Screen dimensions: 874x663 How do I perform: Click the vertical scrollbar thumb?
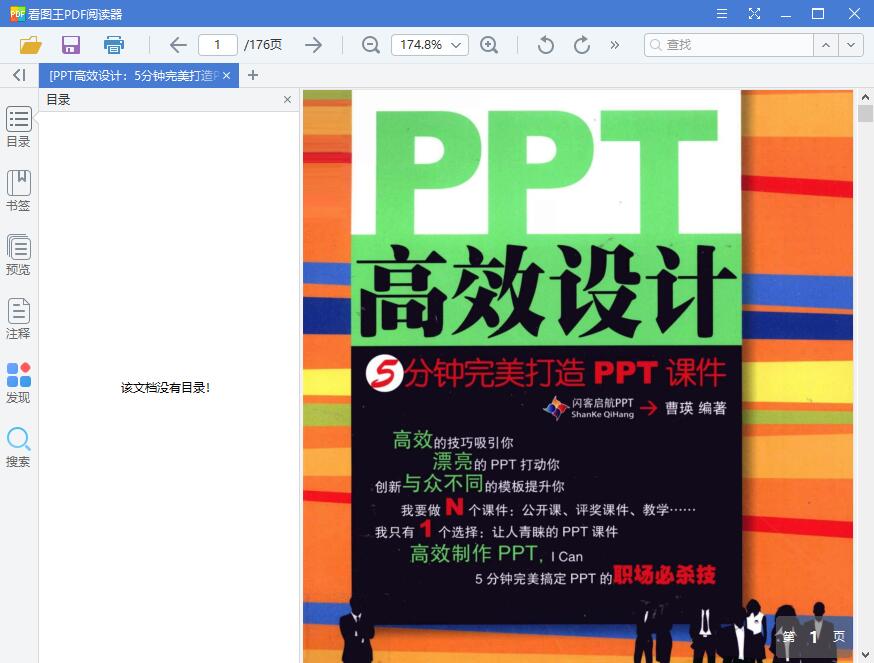point(865,113)
